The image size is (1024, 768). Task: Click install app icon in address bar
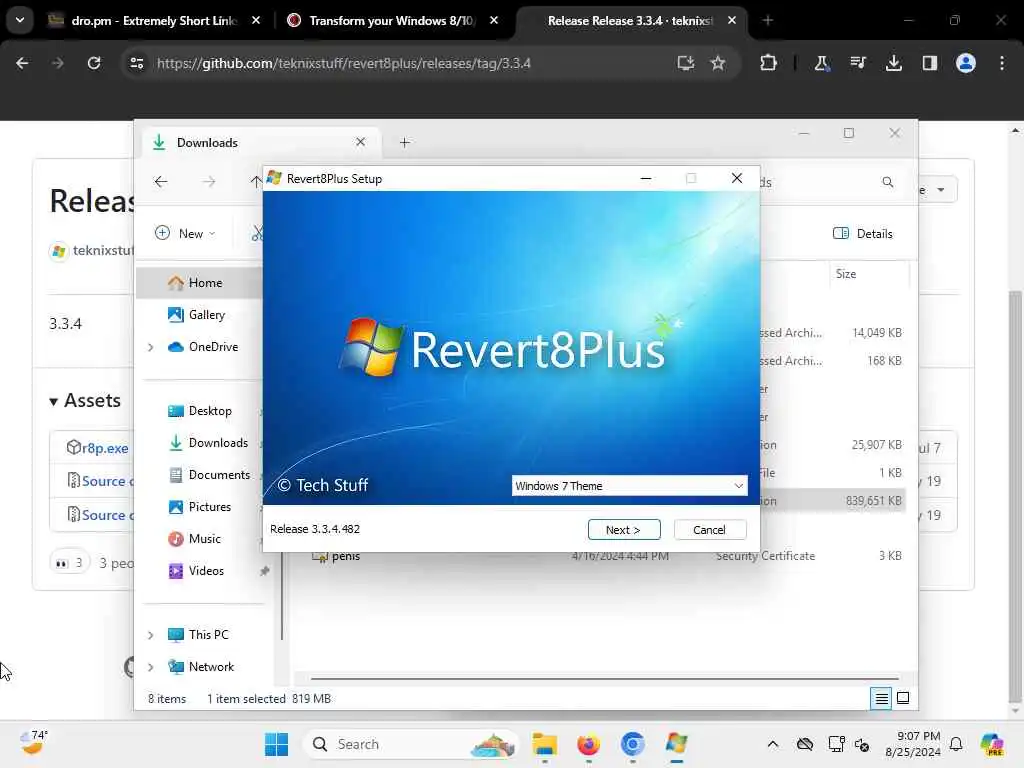click(685, 63)
